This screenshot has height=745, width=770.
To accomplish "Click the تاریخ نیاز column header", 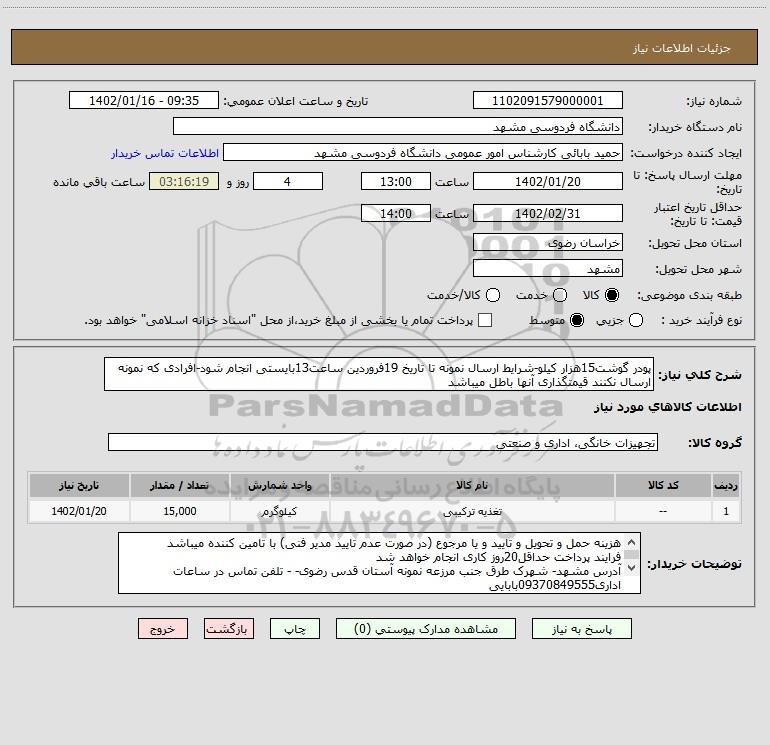I will pyautogui.click(x=79, y=485).
